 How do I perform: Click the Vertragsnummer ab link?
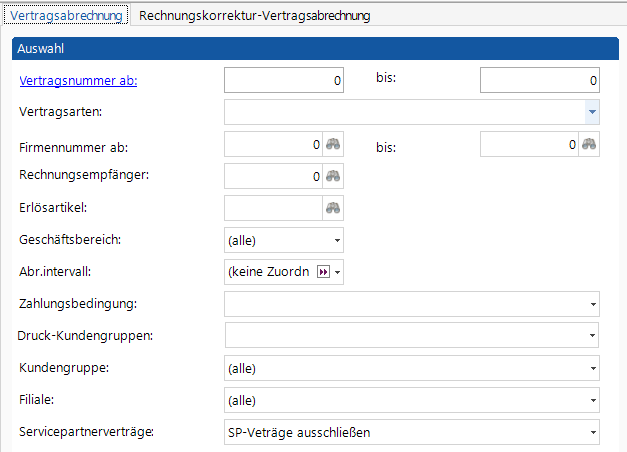point(78,81)
